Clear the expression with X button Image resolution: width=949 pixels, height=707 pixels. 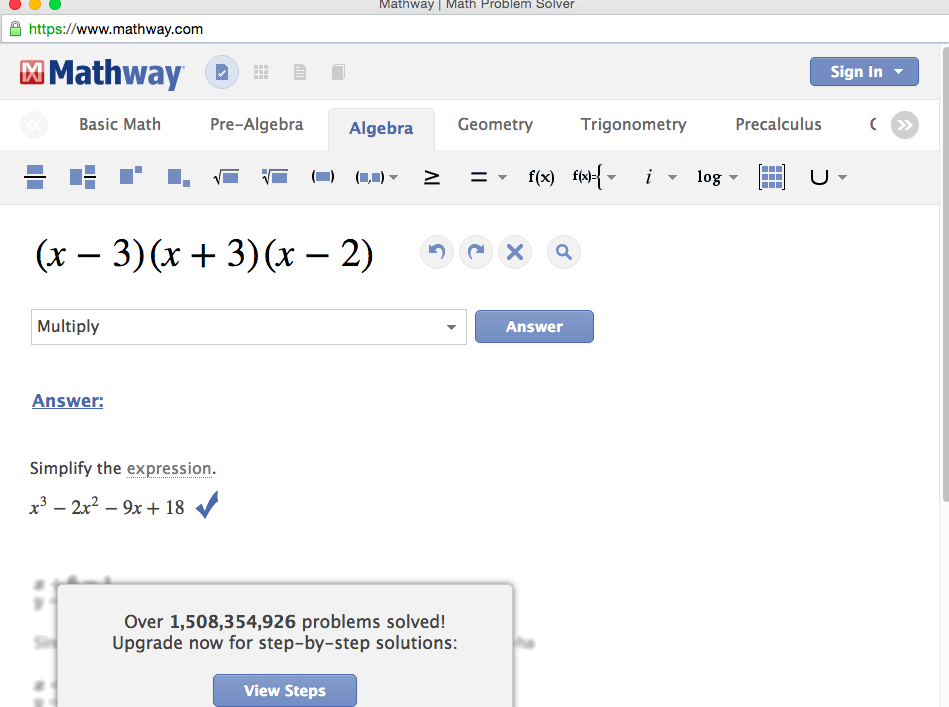[x=515, y=252]
